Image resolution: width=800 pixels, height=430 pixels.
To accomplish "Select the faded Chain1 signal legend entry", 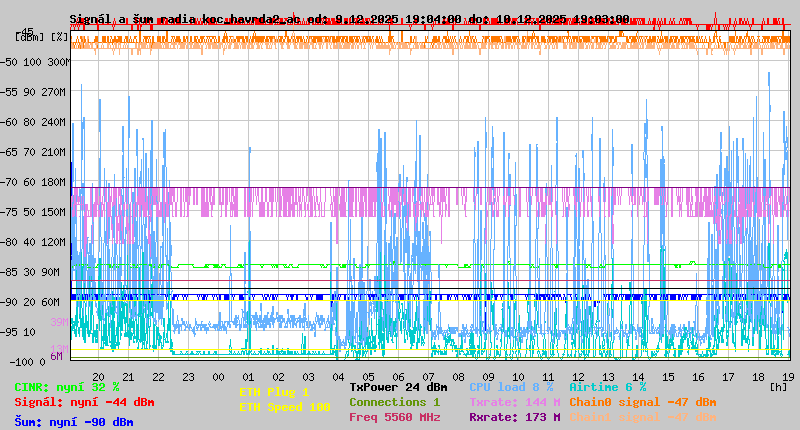I will (x=643, y=417).
